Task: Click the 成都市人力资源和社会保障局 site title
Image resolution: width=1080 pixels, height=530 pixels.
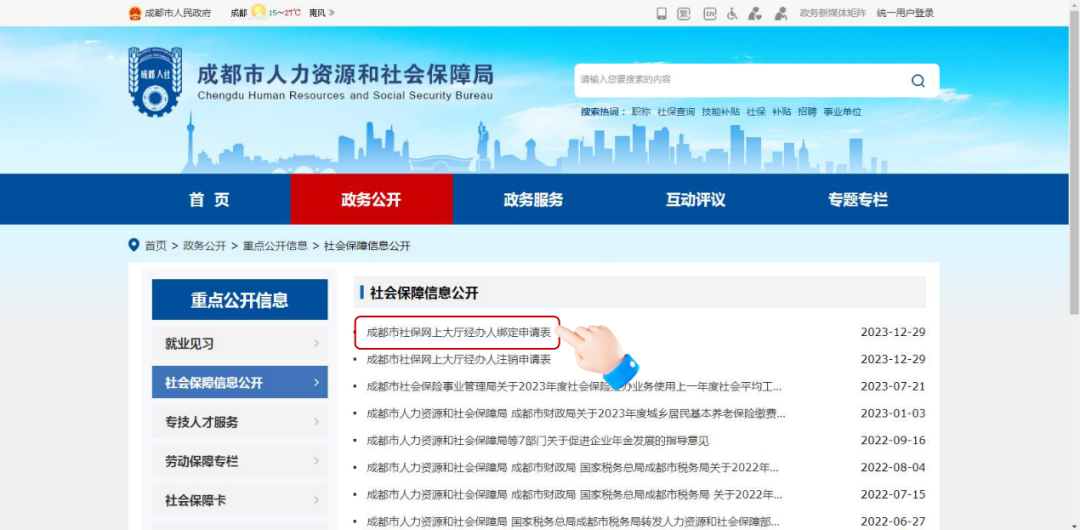Action: pyautogui.click(x=345, y=75)
